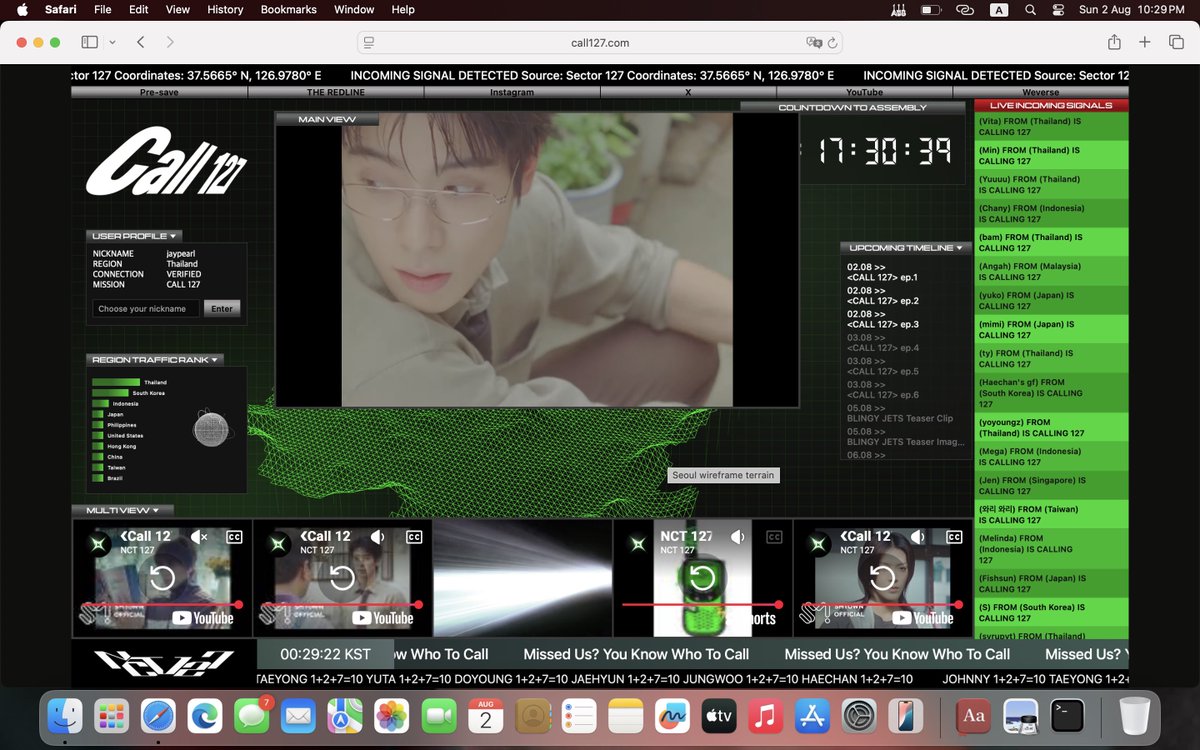Image resolution: width=1200 pixels, height=750 pixels.
Task: Open Messages from the Dock
Action: 251,716
